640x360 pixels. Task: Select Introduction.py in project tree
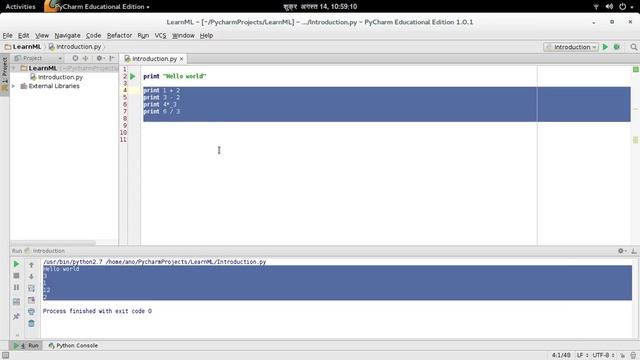point(56,77)
